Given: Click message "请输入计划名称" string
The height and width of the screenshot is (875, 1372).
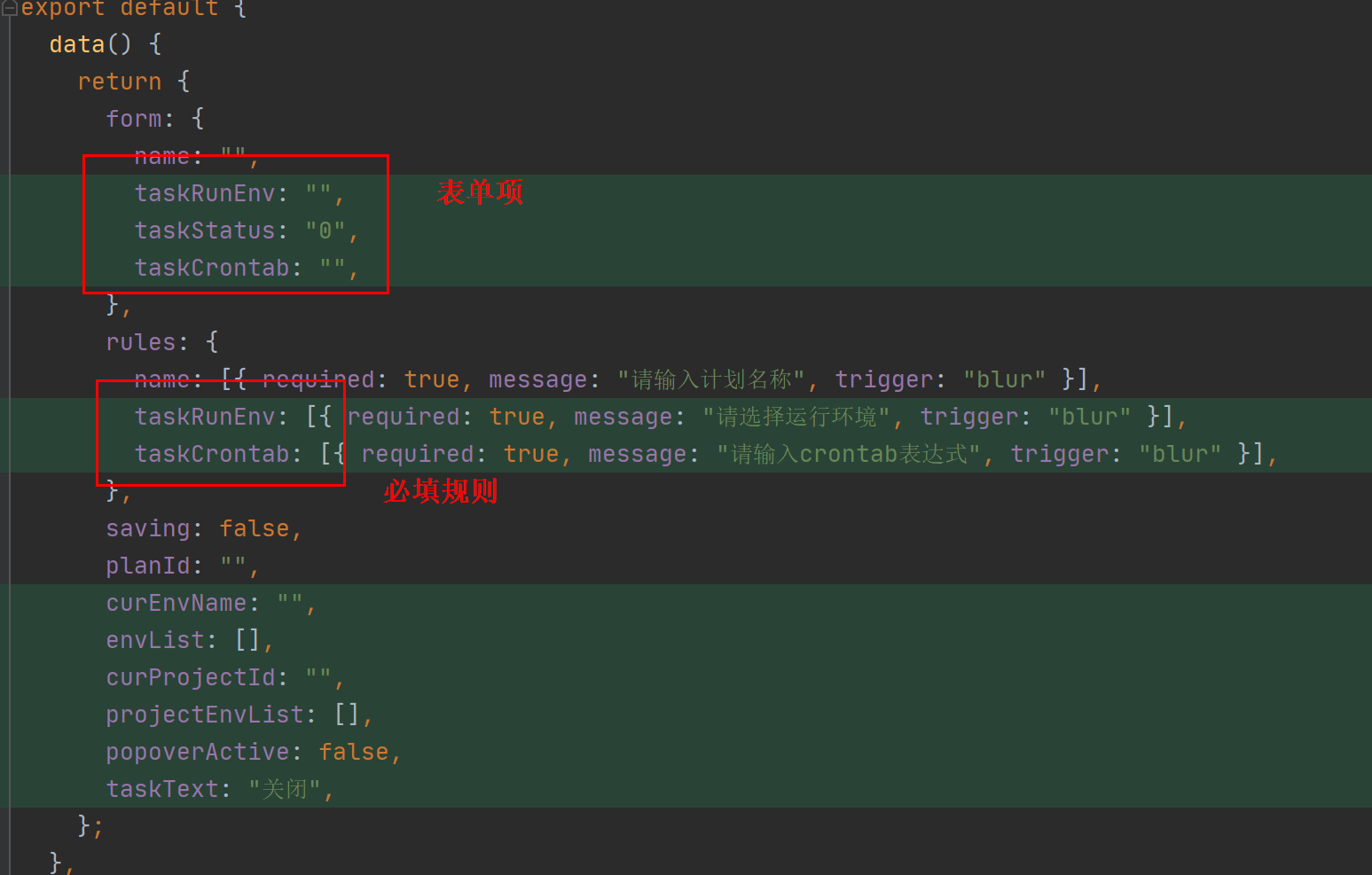Looking at the screenshot, I should 711,379.
